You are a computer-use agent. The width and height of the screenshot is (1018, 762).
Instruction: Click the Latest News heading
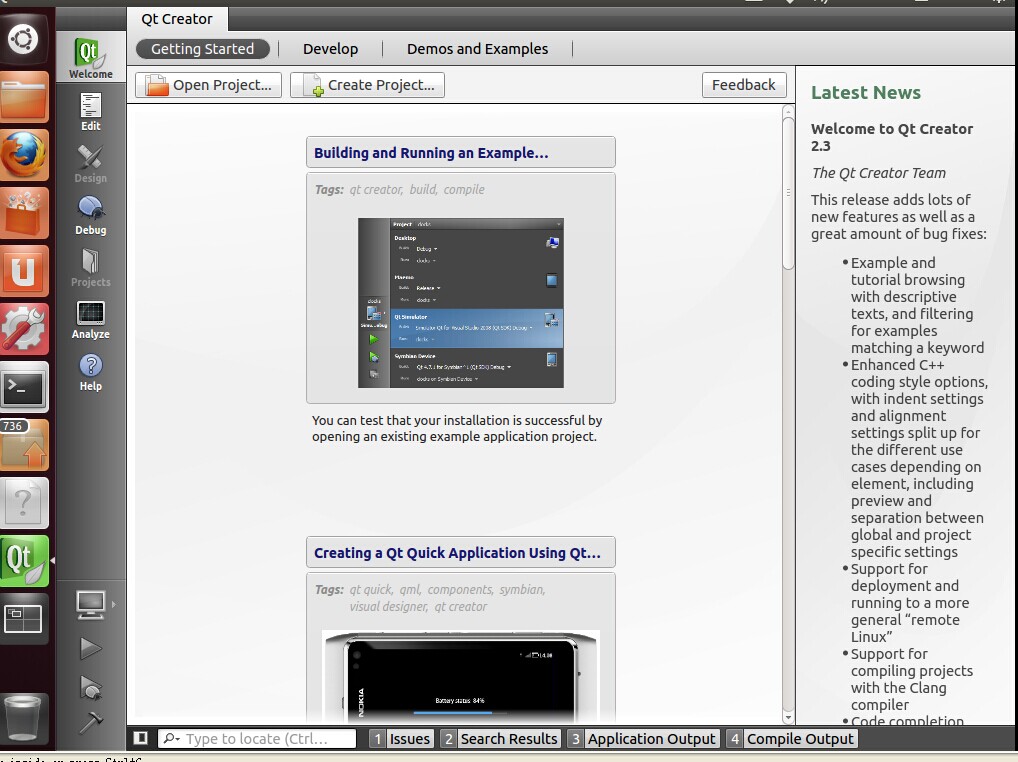[865, 92]
